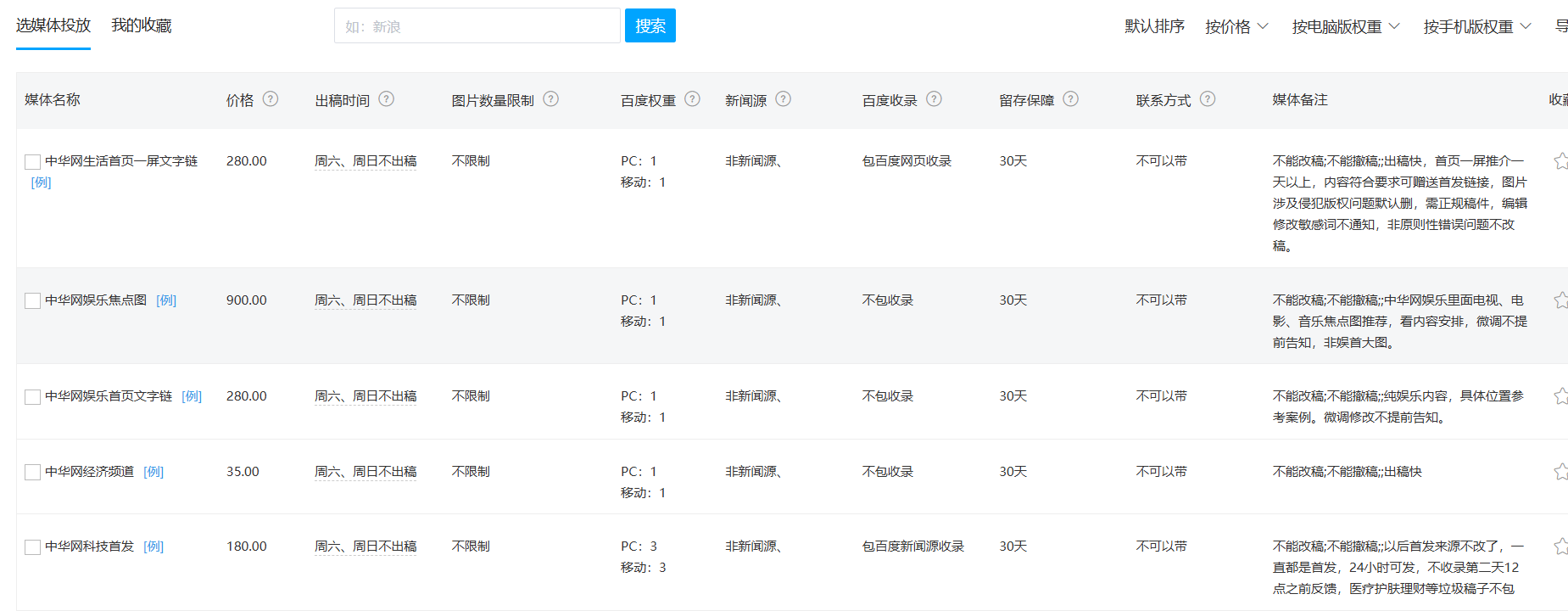Check the box for 中华网生活首页一屏文字链
The height and width of the screenshot is (611, 1568).
(x=33, y=161)
